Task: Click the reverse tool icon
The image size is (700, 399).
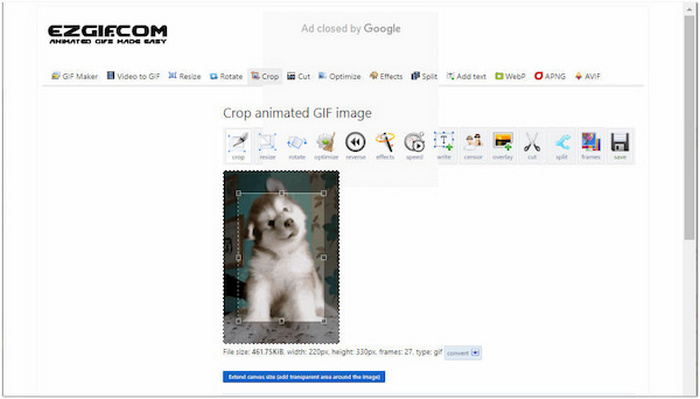Action: pos(356,146)
